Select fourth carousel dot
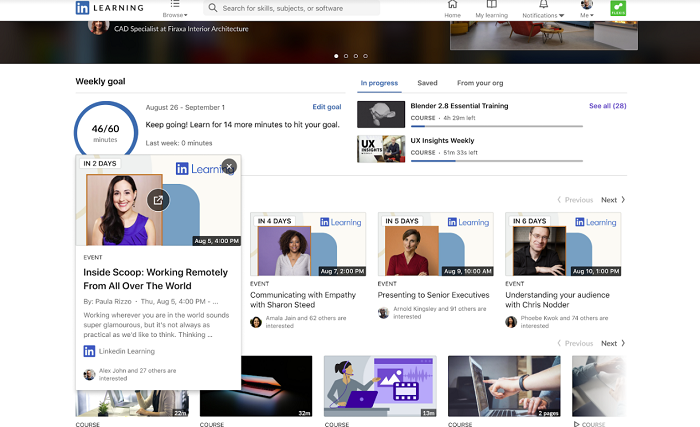The image size is (700, 427). (x=366, y=56)
